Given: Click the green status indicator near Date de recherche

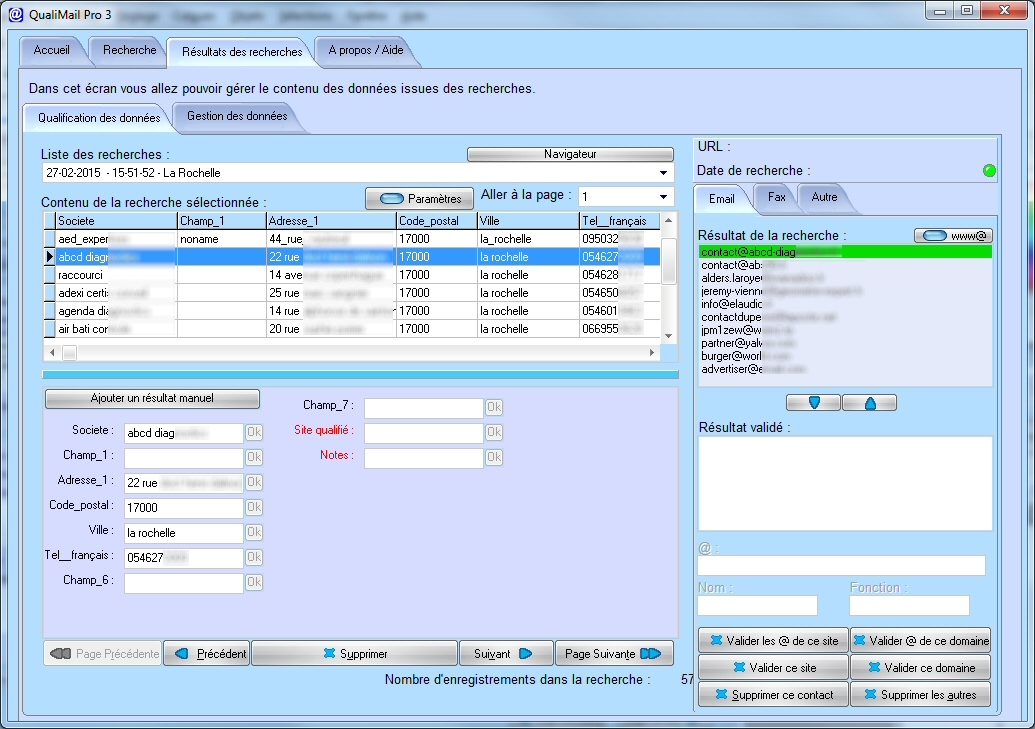Looking at the screenshot, I should pyautogui.click(x=989, y=170).
